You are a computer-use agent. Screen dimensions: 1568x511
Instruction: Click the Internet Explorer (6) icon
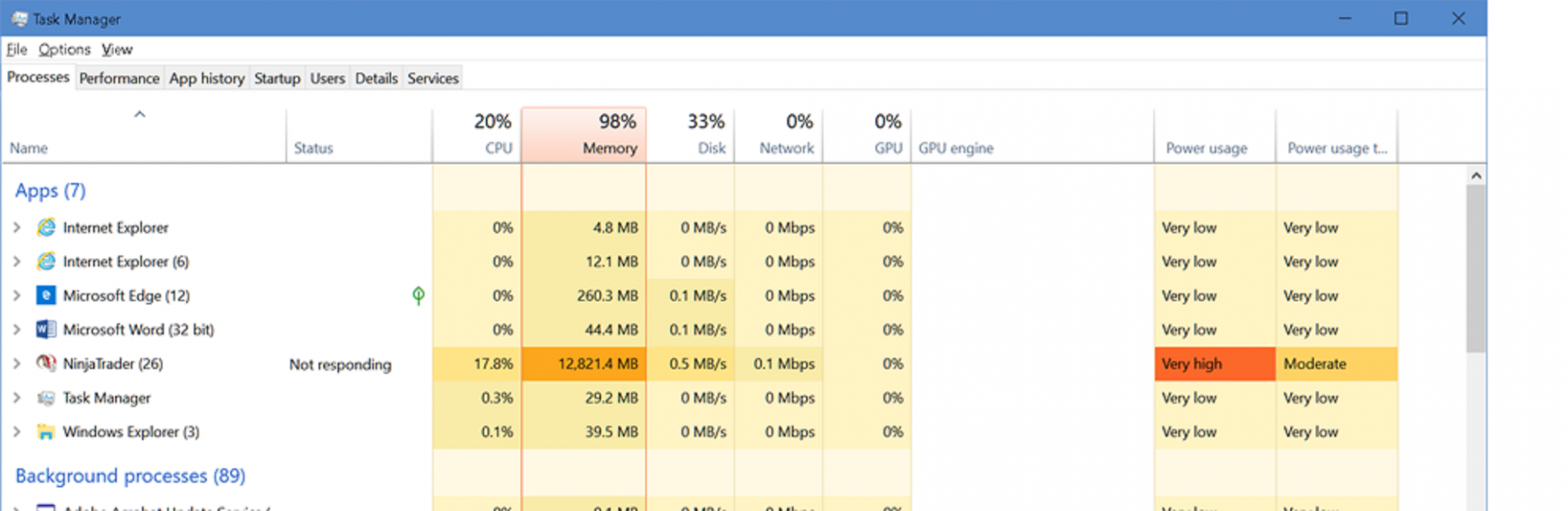coord(47,261)
